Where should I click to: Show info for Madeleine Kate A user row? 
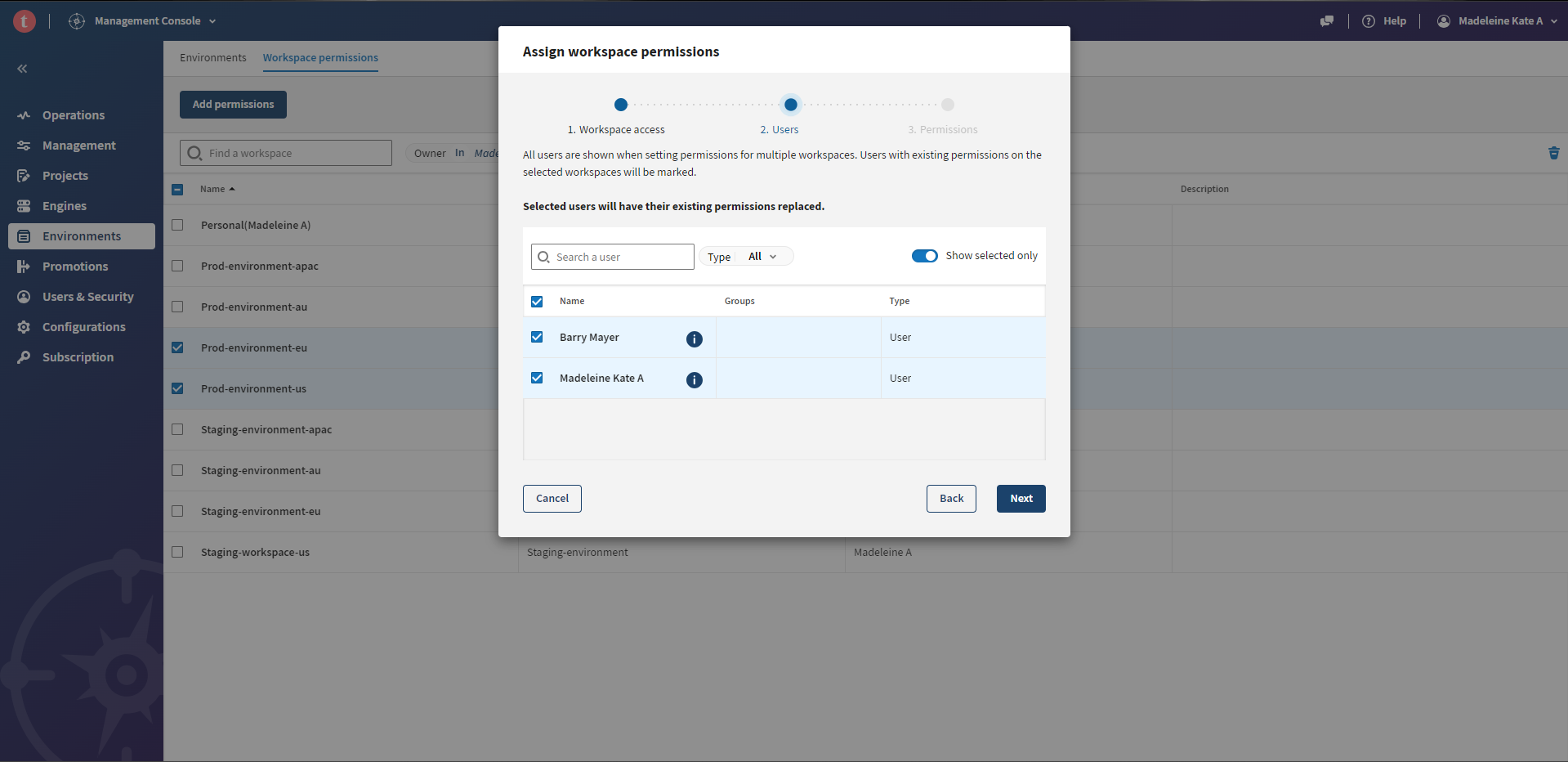(695, 380)
